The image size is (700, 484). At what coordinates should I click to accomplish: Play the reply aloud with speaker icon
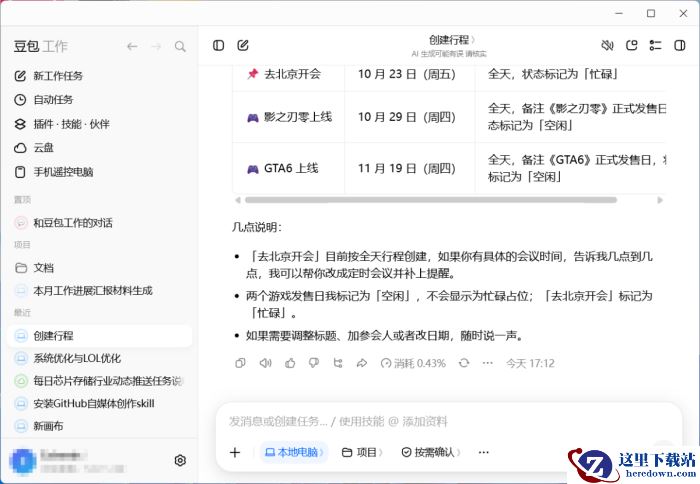tap(266, 363)
